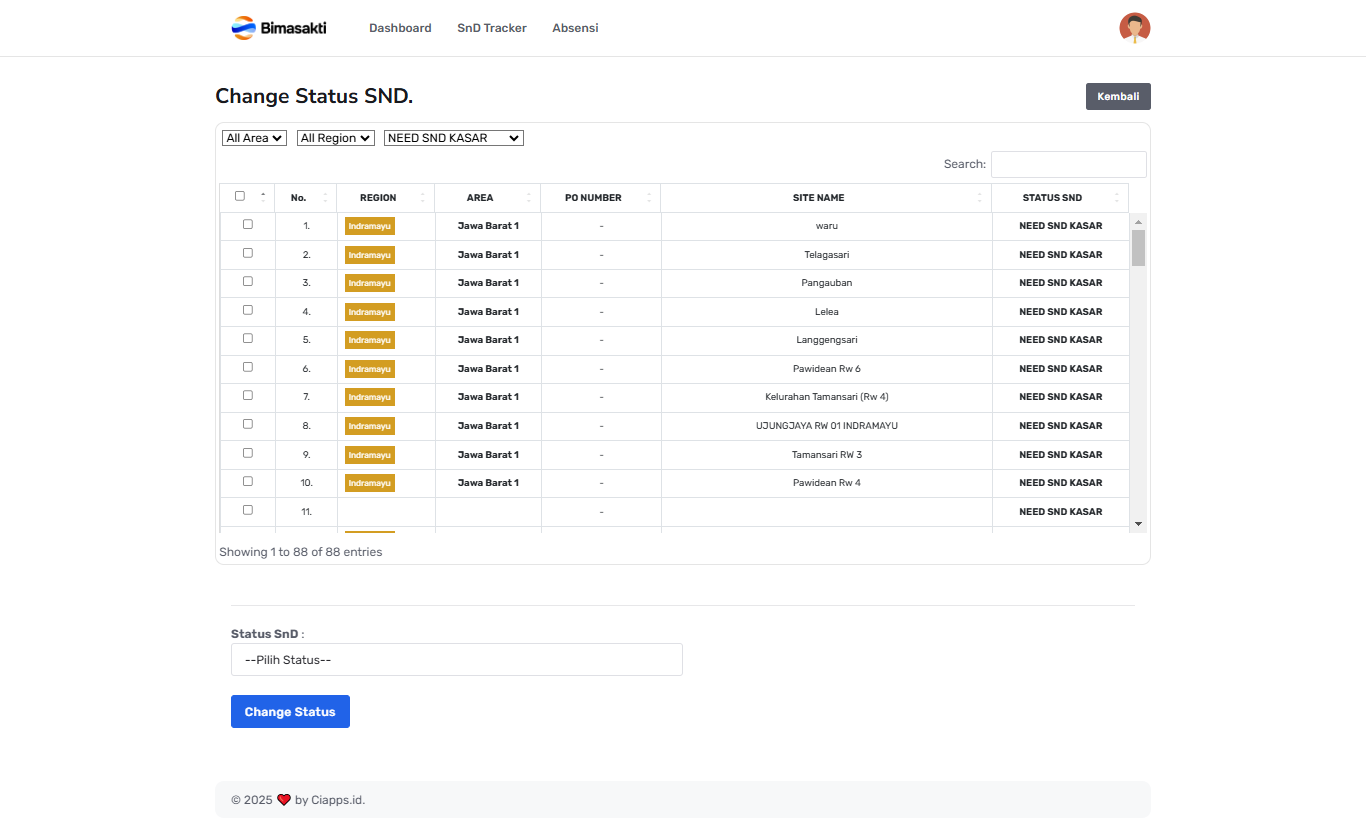Click the Bimasakti logo icon
Viewport: 1366px width, 830px height.
243,28
